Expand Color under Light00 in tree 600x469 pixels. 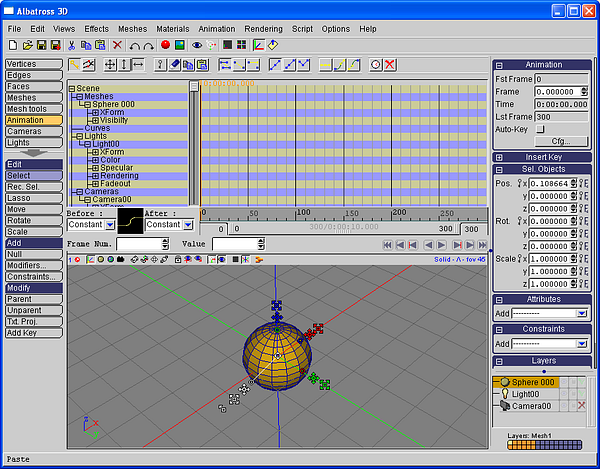point(95,160)
